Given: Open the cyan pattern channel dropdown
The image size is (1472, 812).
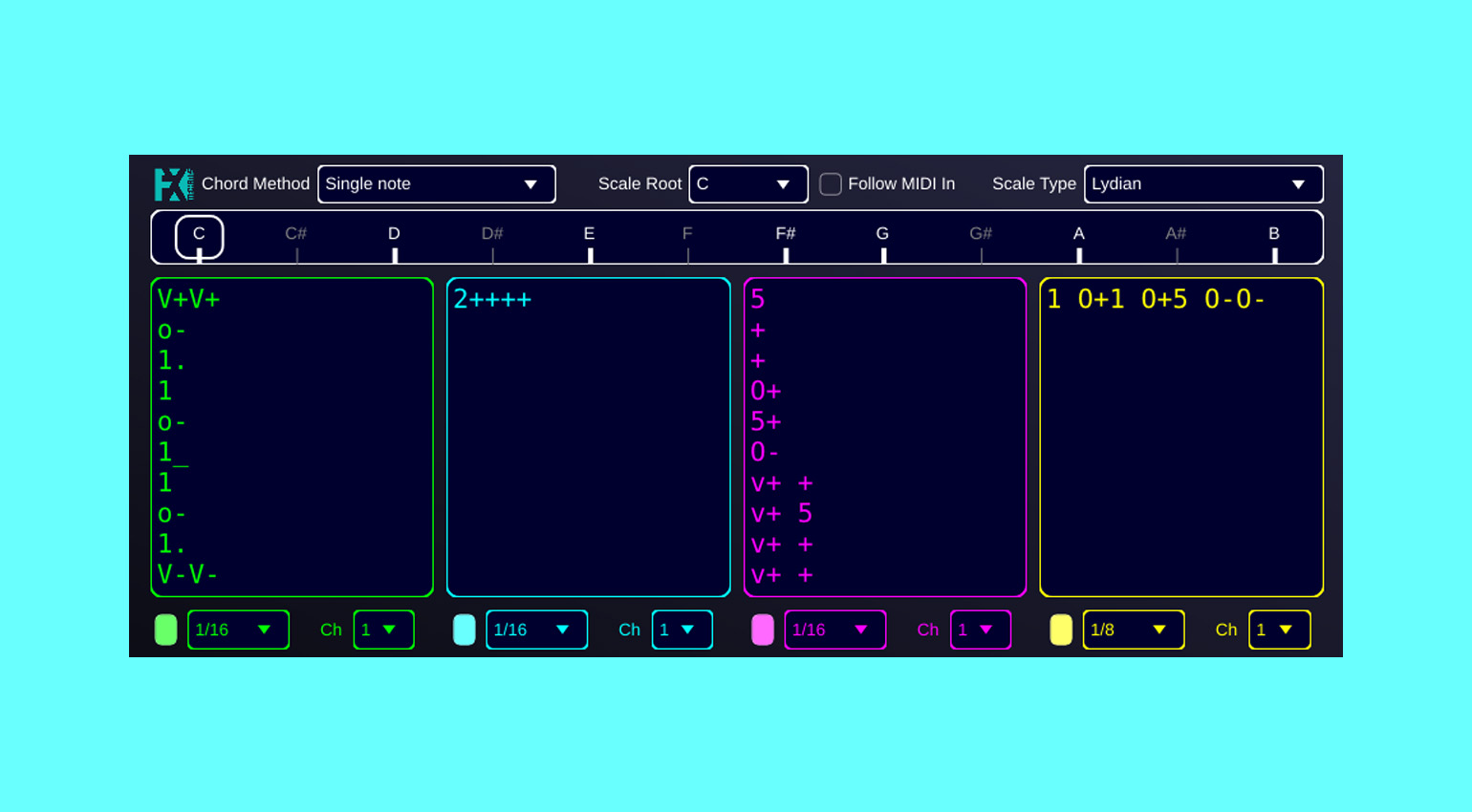Looking at the screenshot, I should point(682,630).
